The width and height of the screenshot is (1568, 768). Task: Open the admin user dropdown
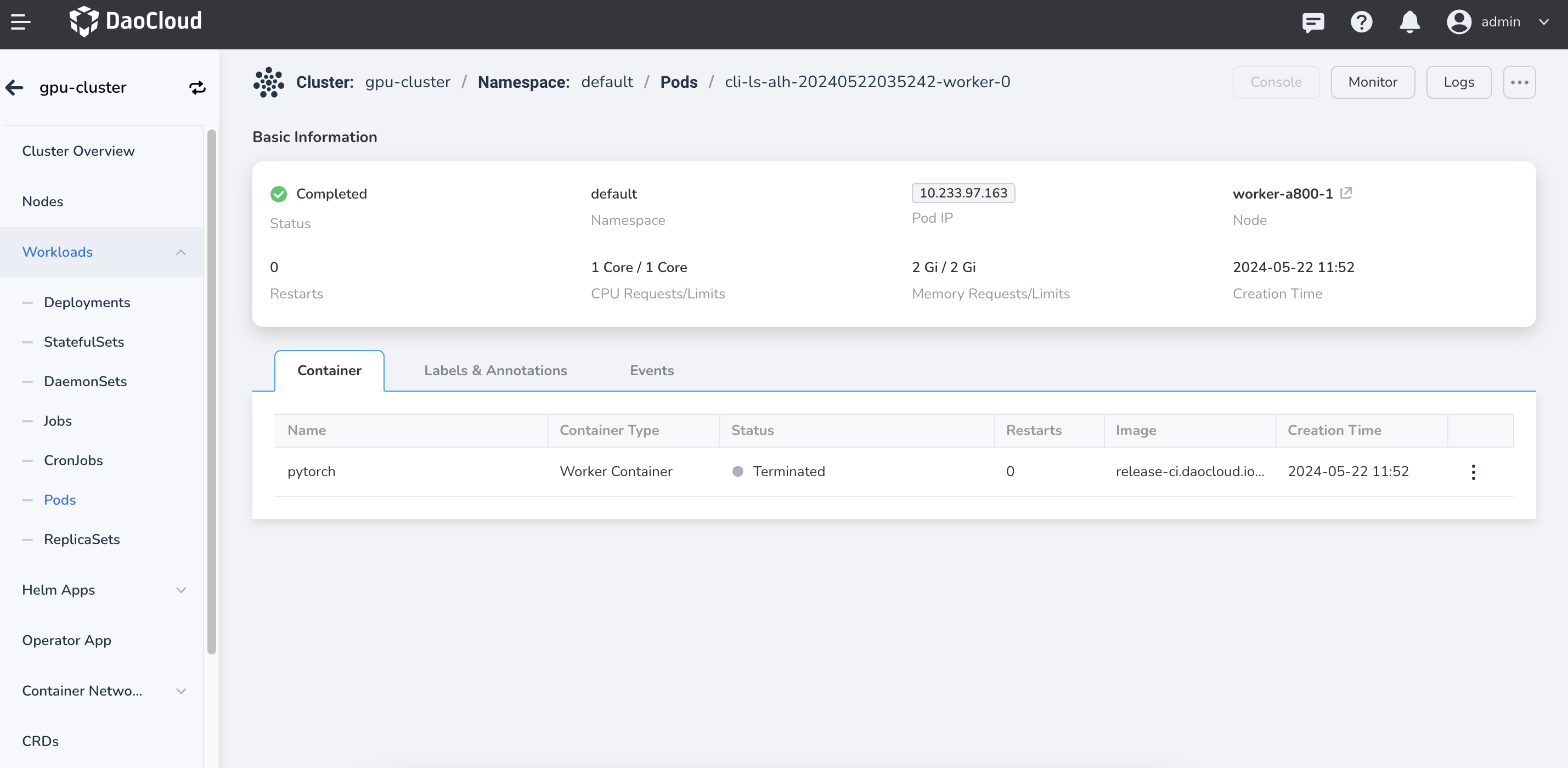pyautogui.click(x=1500, y=22)
